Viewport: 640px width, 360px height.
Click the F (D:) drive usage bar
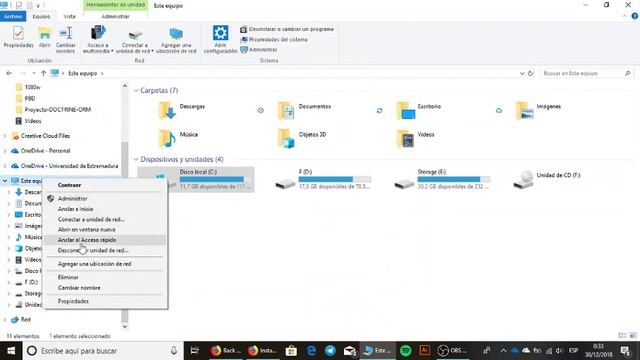point(335,179)
